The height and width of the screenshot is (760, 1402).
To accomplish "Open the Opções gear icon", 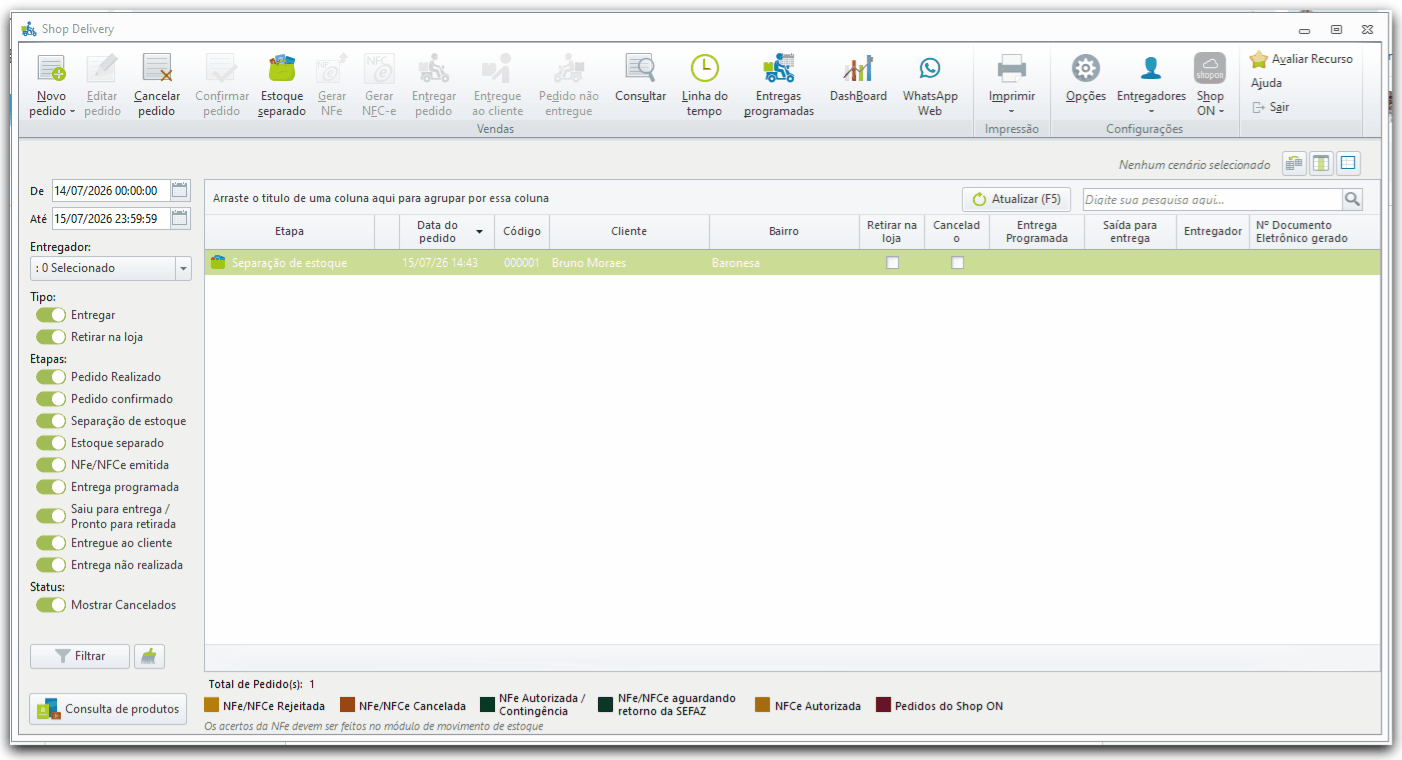I will tap(1086, 68).
